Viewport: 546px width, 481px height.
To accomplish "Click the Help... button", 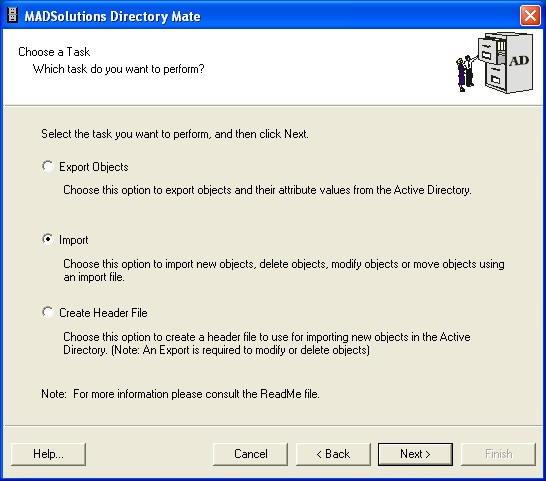I will tap(48, 454).
